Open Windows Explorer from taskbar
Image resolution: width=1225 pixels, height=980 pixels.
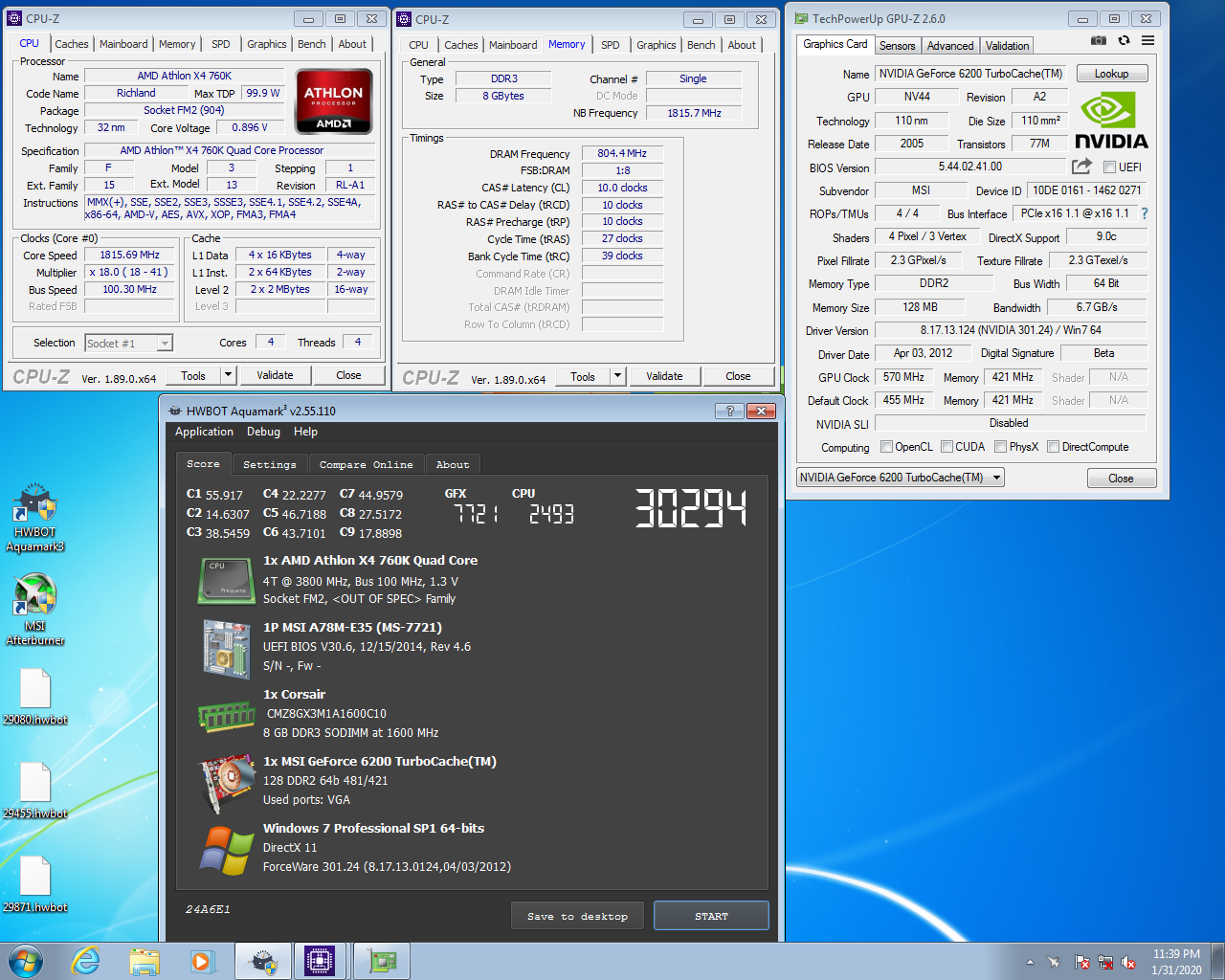145,961
